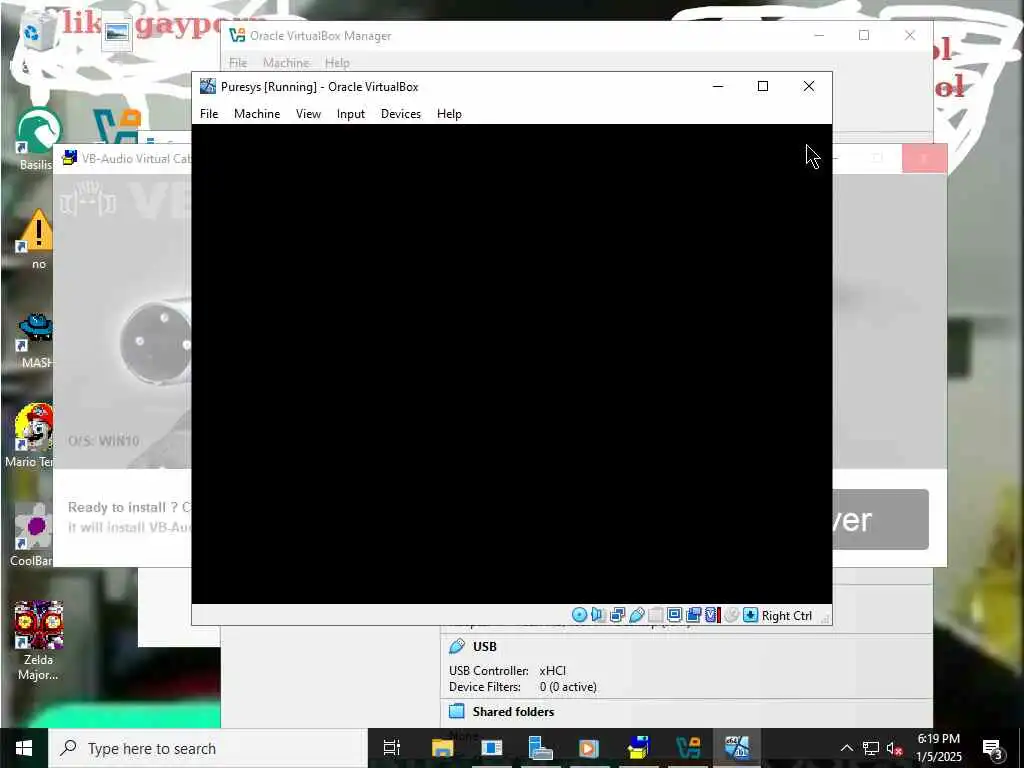Switch to Oracle VirtualBox Manager taskbar icon

(x=688, y=748)
